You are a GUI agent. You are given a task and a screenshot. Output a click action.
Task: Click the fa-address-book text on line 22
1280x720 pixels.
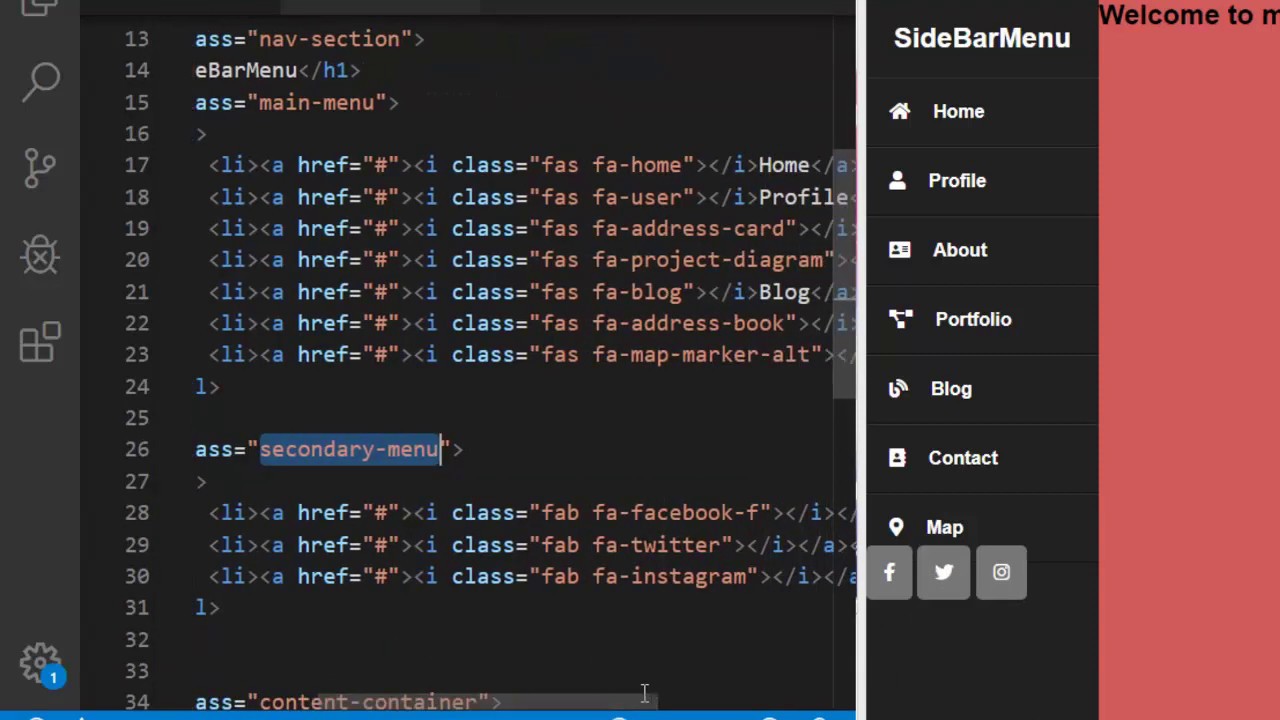(x=688, y=323)
